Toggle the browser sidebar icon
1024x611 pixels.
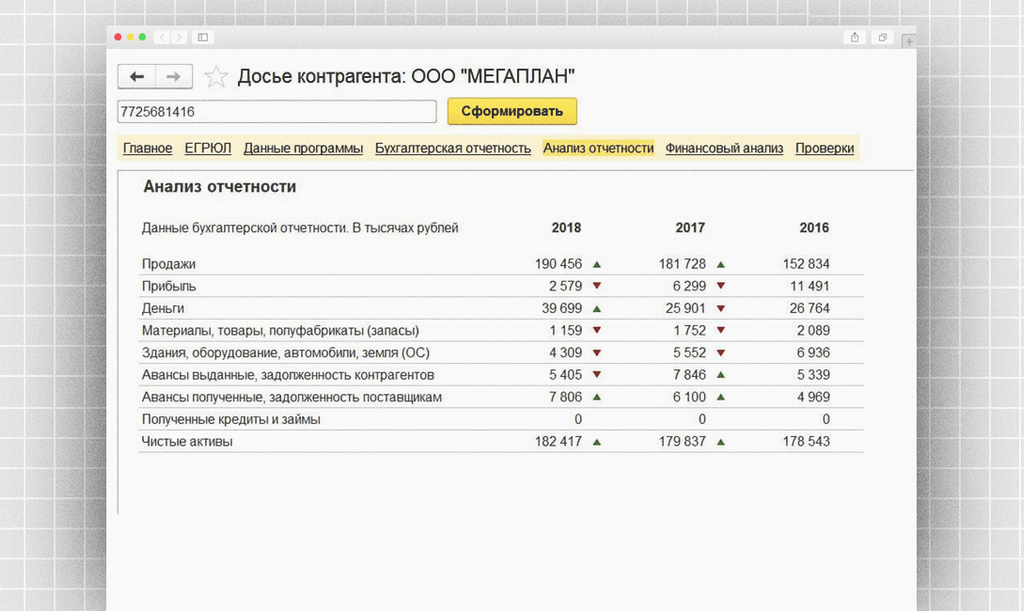203,37
